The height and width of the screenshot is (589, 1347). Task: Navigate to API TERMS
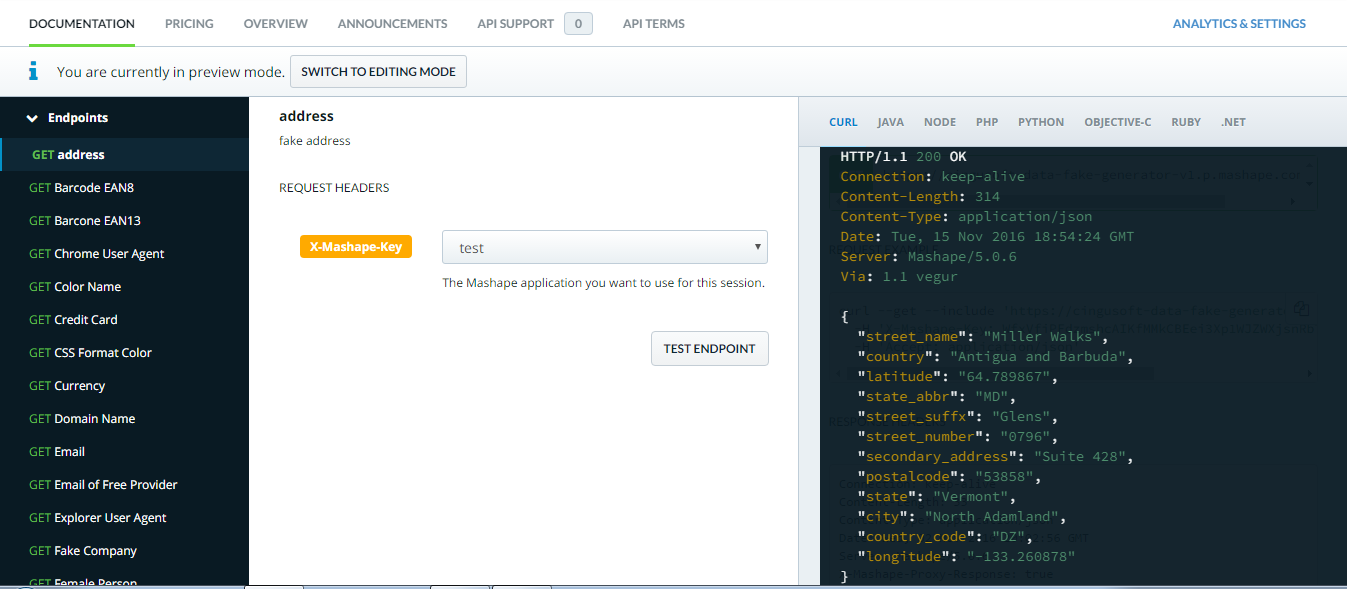click(x=652, y=23)
